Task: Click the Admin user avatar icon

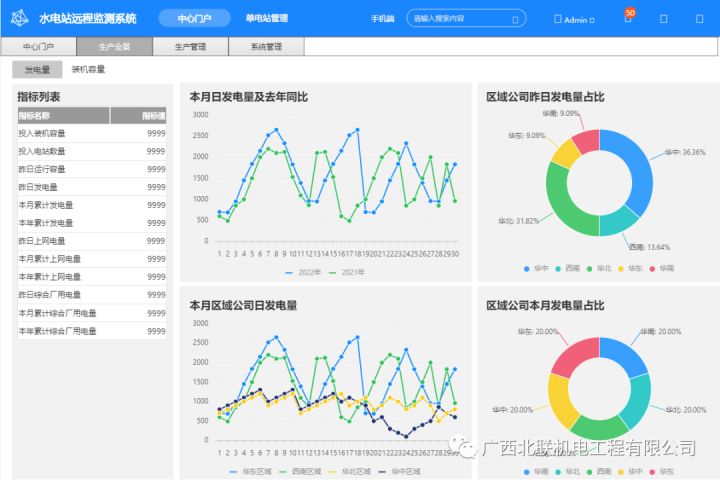Action: tap(558, 20)
